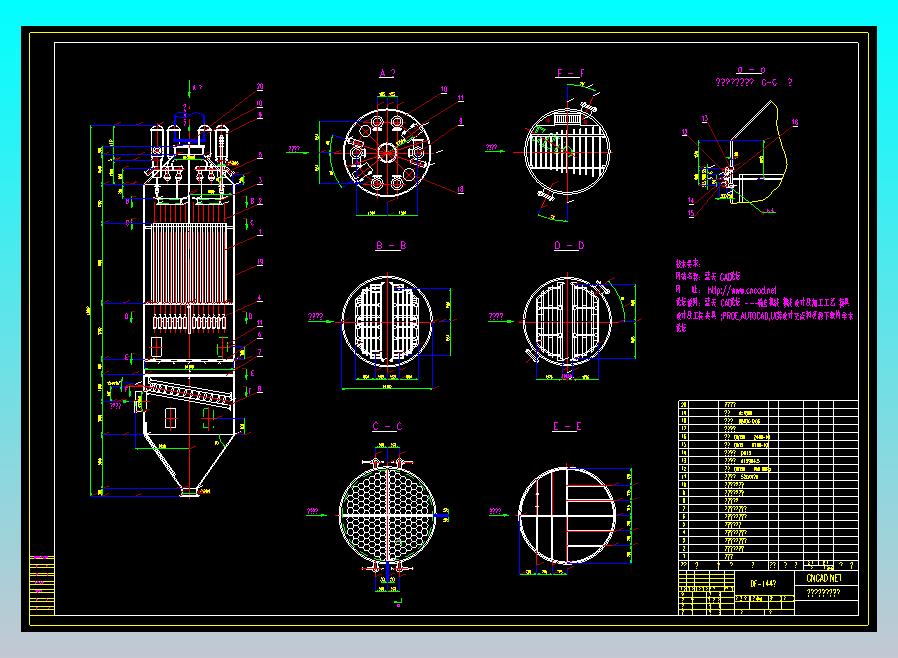Select the revision table at bottom-left border
This screenshot has height=658, width=898.
42,585
